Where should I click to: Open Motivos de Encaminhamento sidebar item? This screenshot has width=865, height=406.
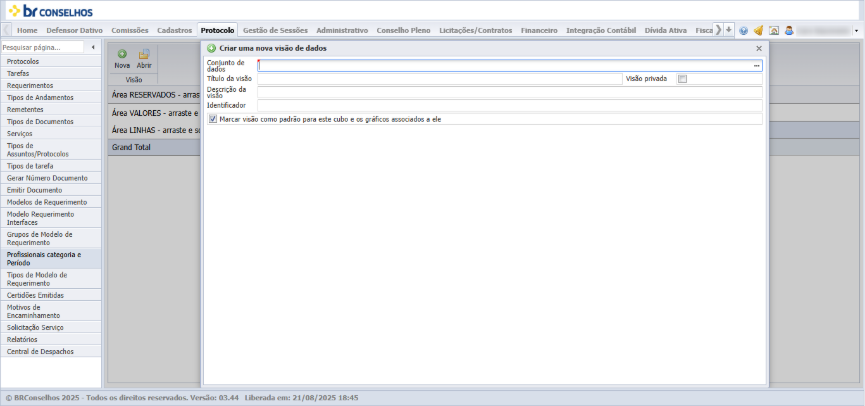click(51, 312)
